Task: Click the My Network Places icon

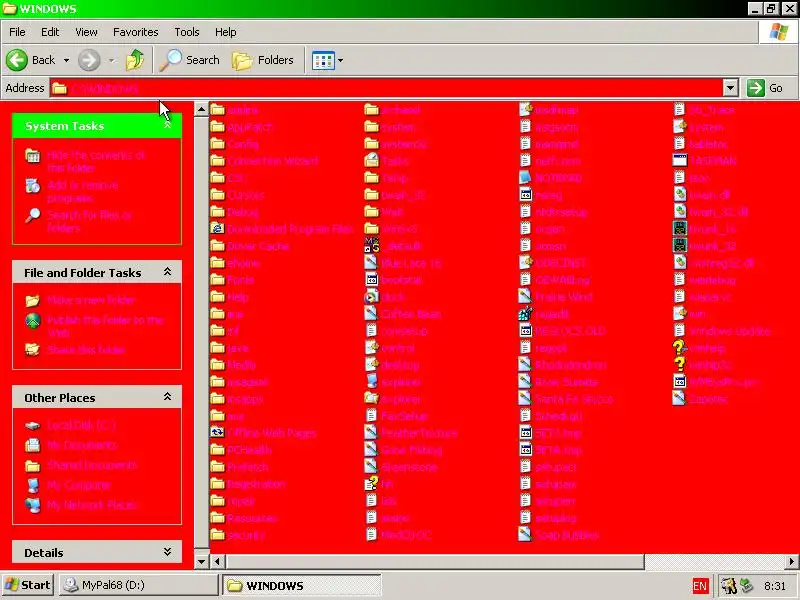Action: tap(33, 505)
